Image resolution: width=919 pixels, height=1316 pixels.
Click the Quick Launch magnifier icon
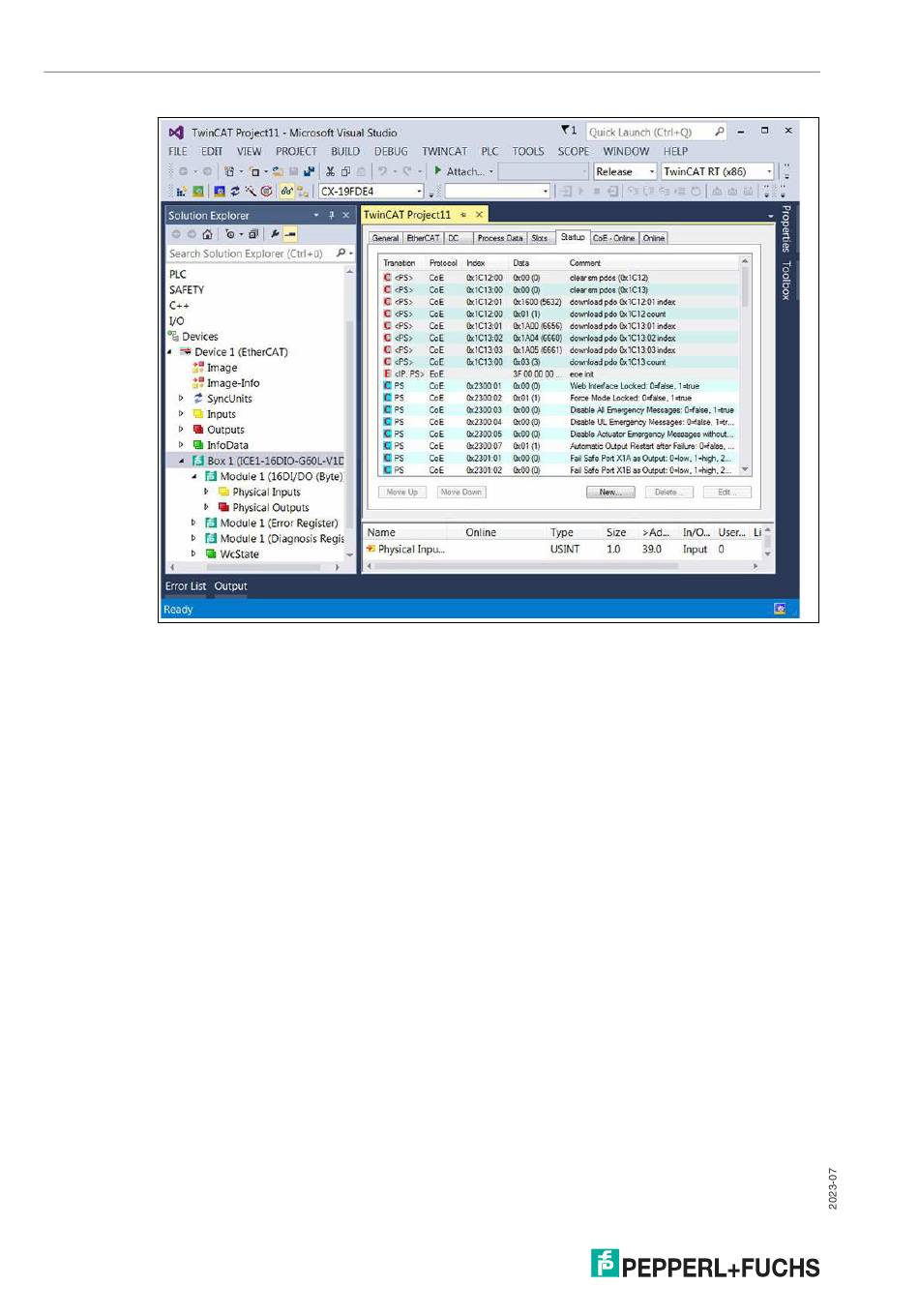719,132
